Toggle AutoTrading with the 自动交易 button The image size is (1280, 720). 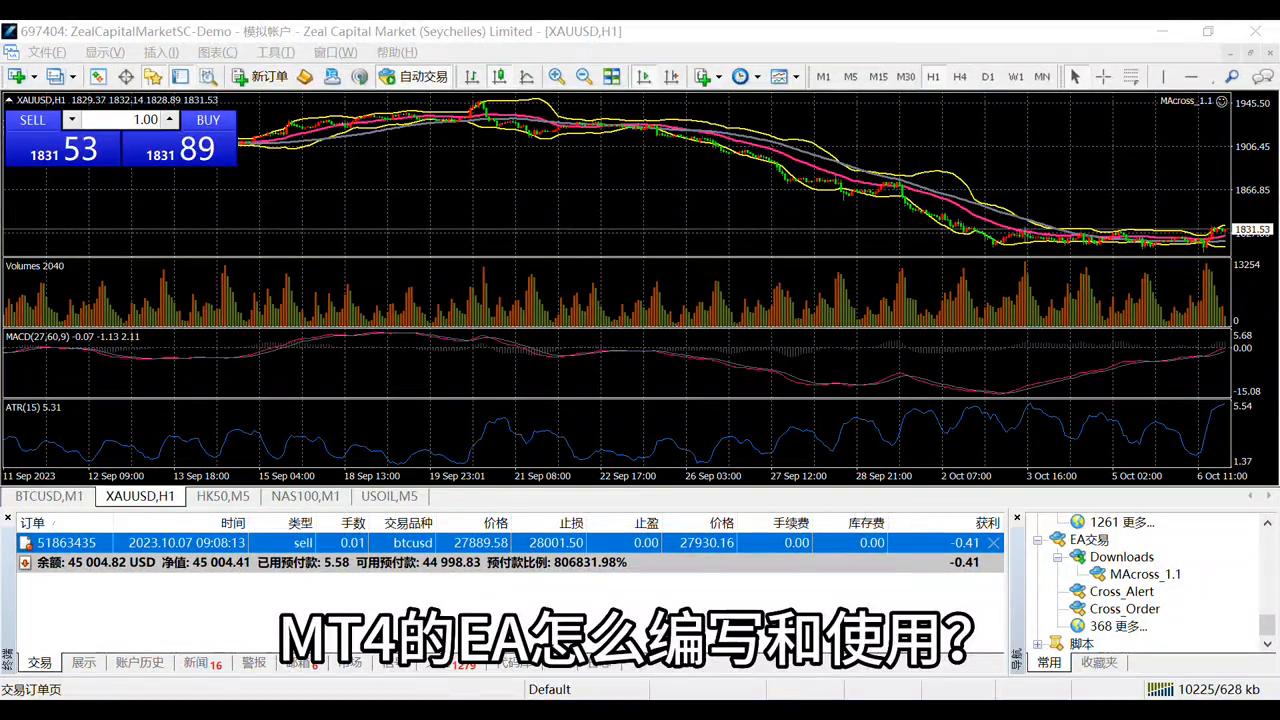pos(413,76)
